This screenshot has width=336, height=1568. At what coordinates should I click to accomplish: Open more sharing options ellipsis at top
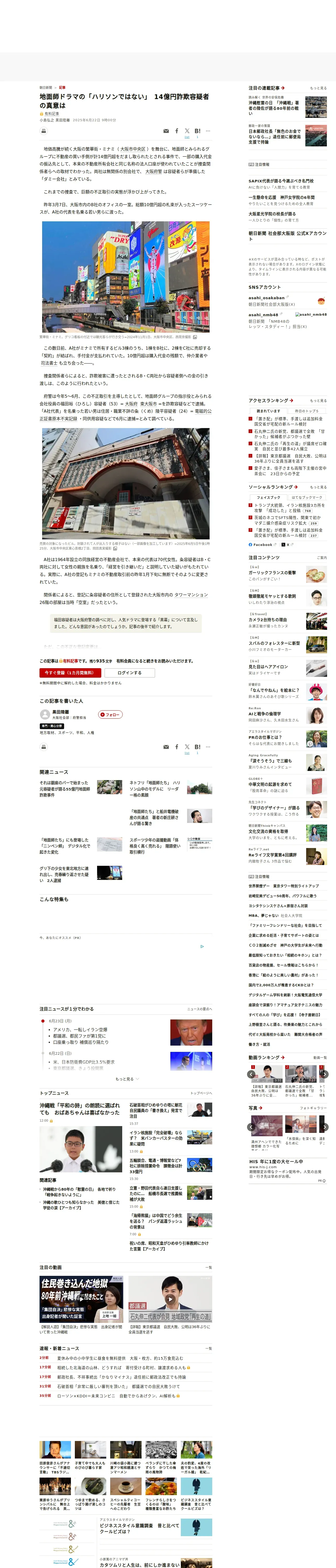[208, 131]
